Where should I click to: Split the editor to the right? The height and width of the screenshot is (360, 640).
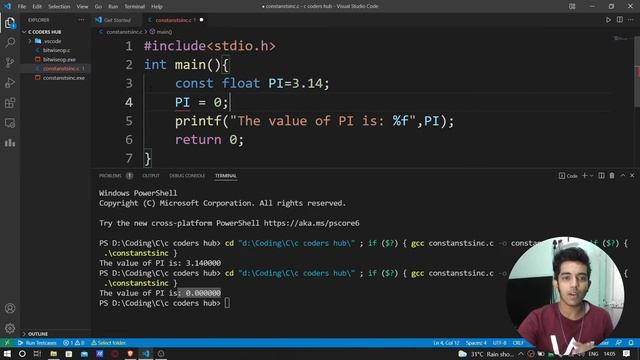pos(620,20)
